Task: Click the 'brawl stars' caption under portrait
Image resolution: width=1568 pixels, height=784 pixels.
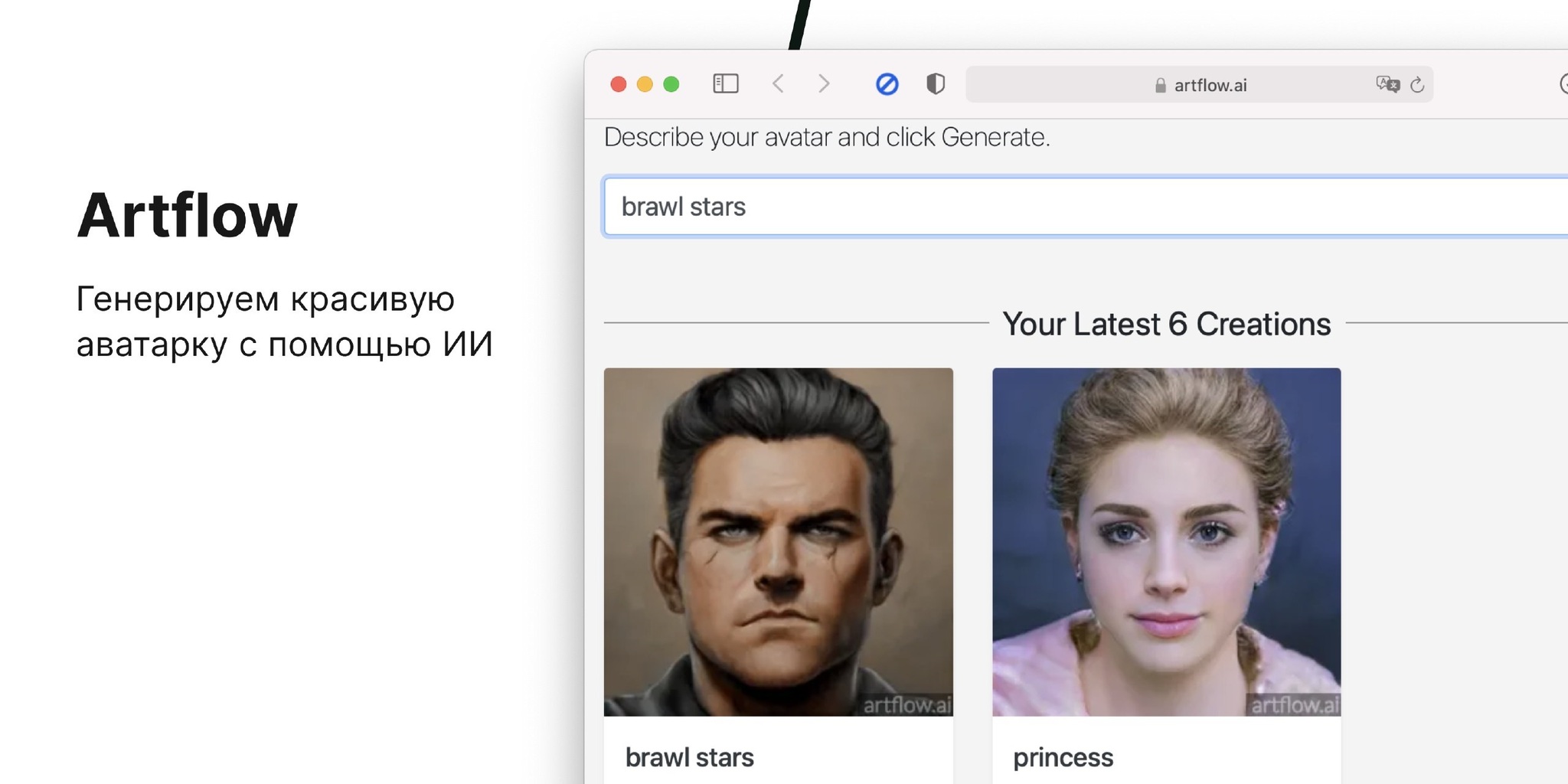Action: click(x=690, y=757)
